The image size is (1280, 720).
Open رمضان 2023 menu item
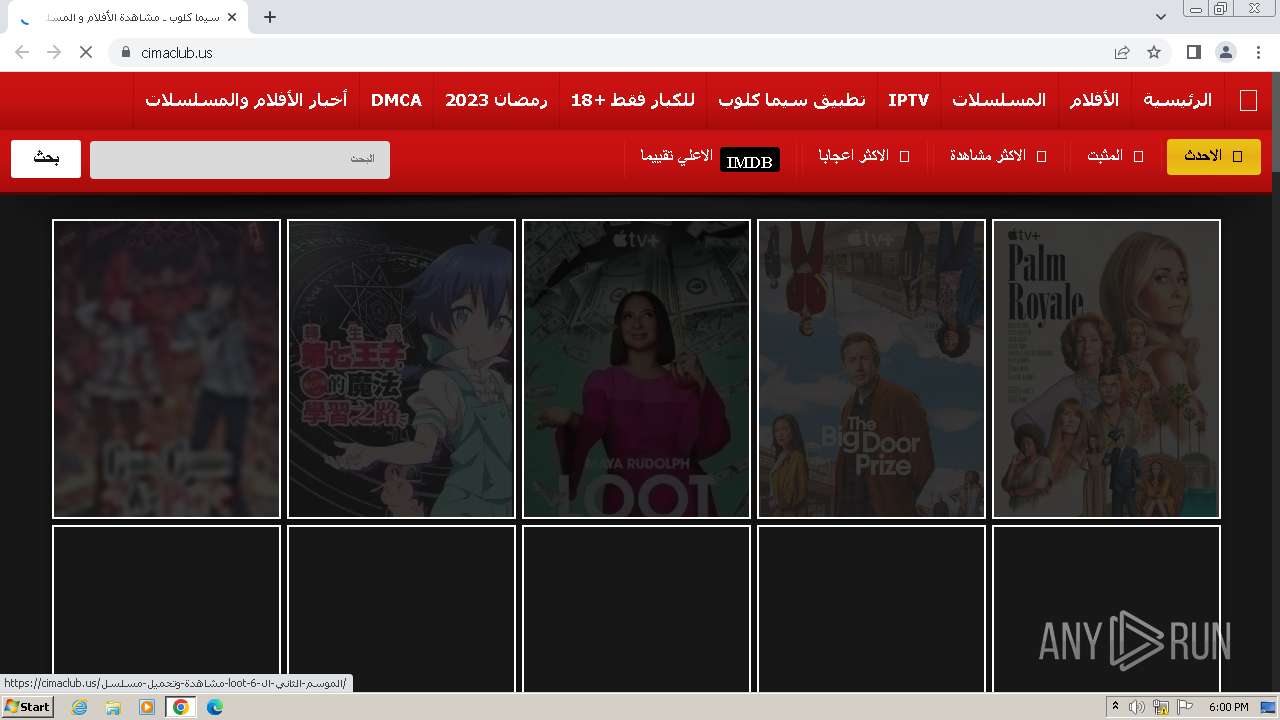[x=496, y=100]
